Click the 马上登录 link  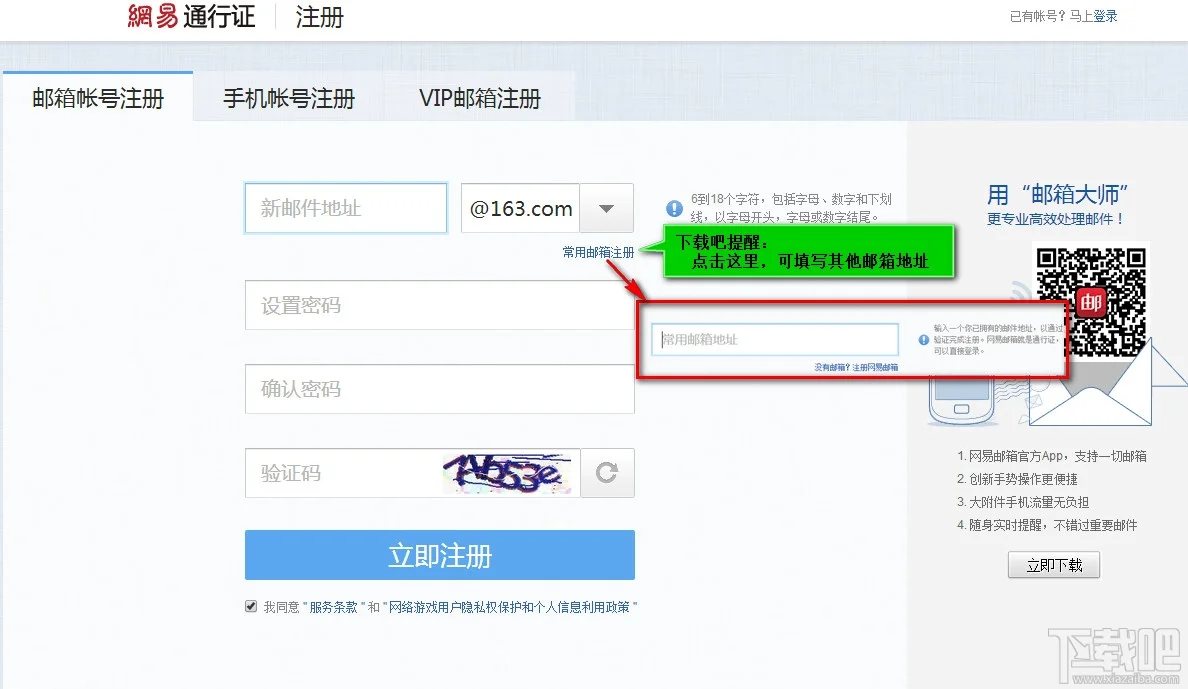point(1093,16)
